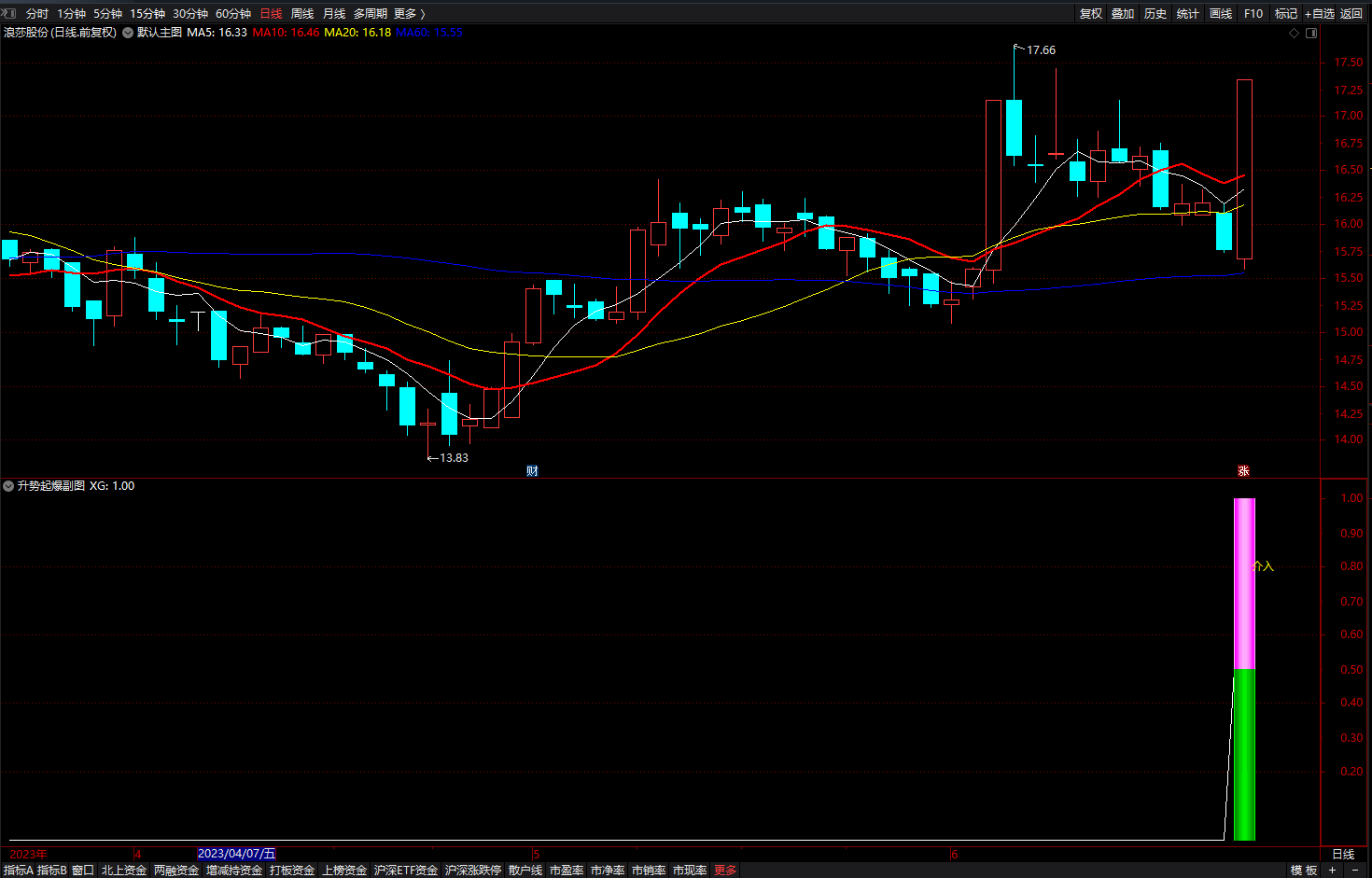Click the 财 financial marker on chart
1372x878 pixels.
532,471
